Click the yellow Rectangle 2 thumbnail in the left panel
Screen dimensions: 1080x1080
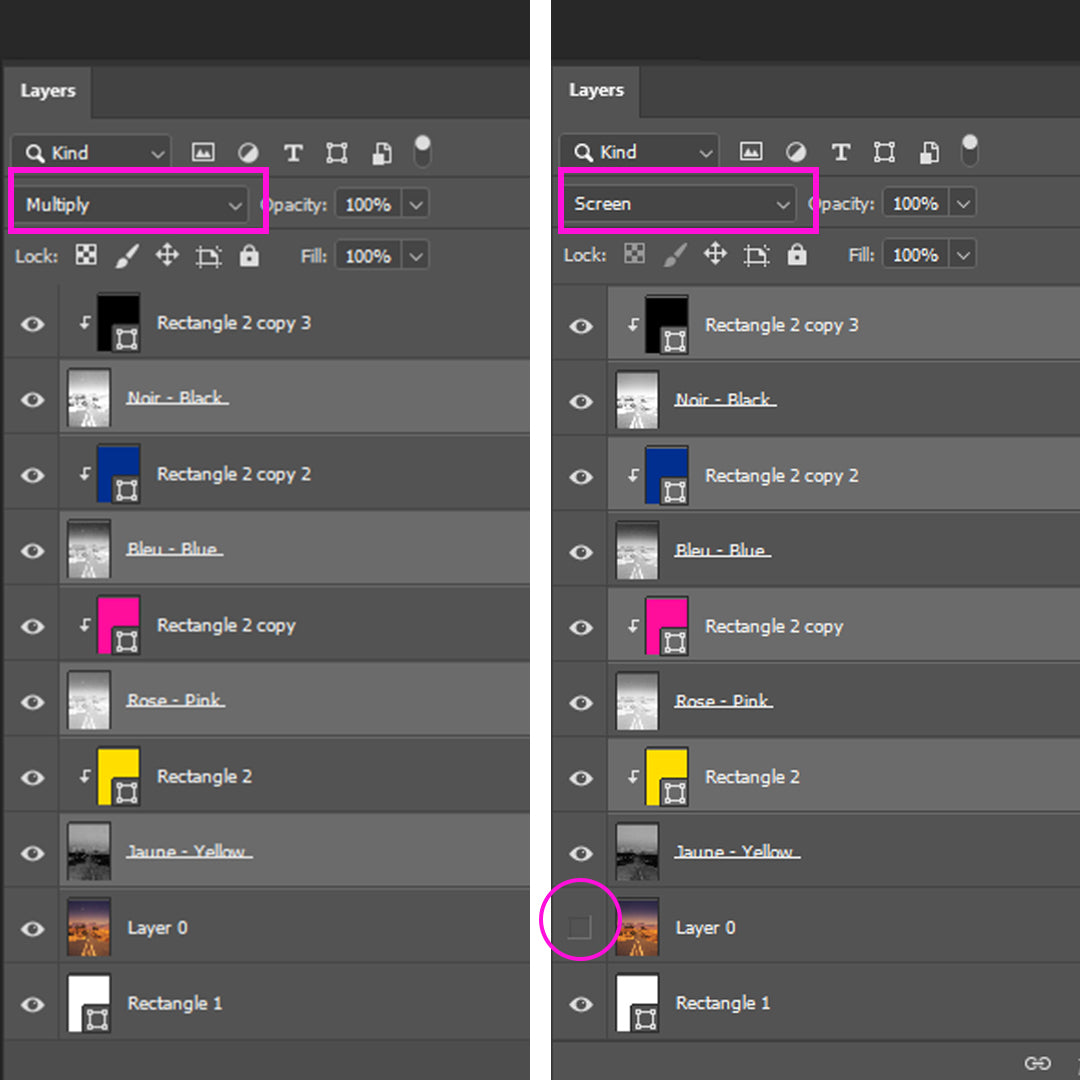[x=117, y=776]
